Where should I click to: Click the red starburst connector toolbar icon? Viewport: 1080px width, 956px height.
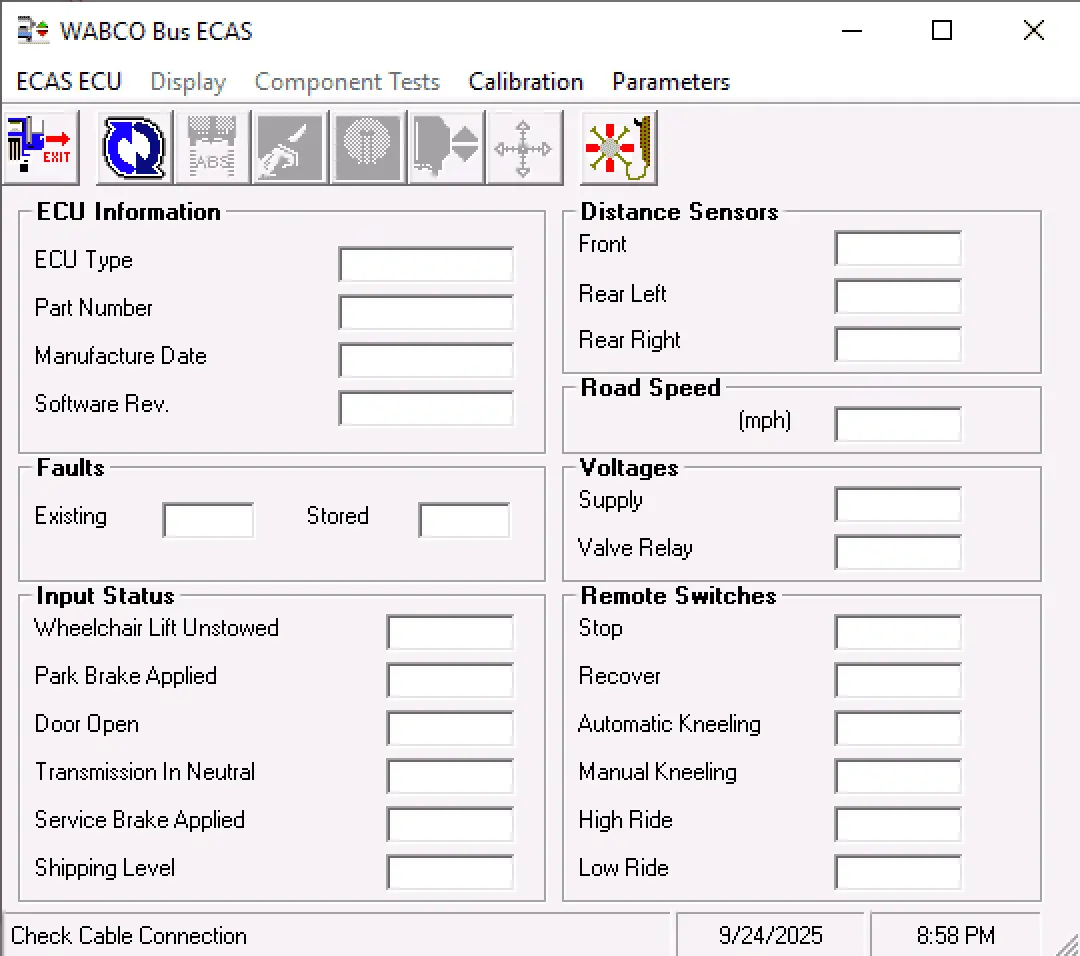pyautogui.click(x=619, y=148)
